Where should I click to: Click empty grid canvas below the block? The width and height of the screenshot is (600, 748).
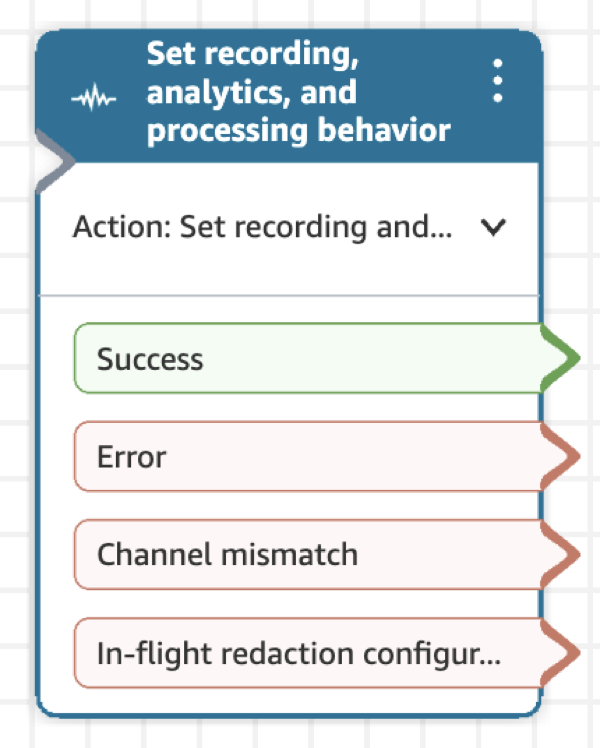300,734
